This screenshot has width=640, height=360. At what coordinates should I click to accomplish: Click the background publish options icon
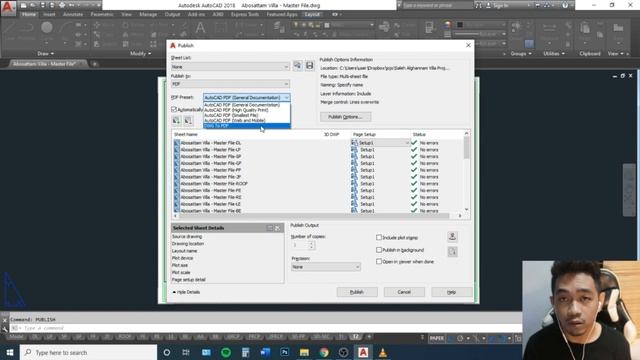(452, 252)
